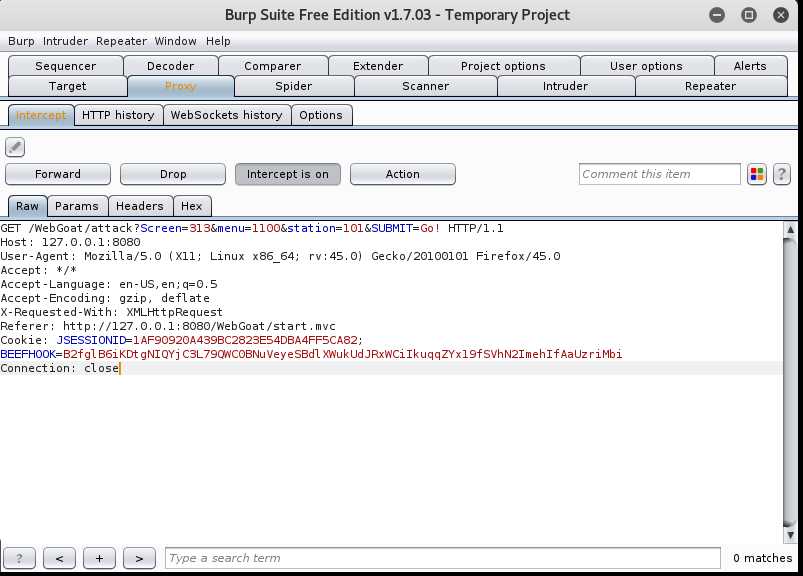Go to previous search match
Screen dimensions: 803x576
[59, 558]
